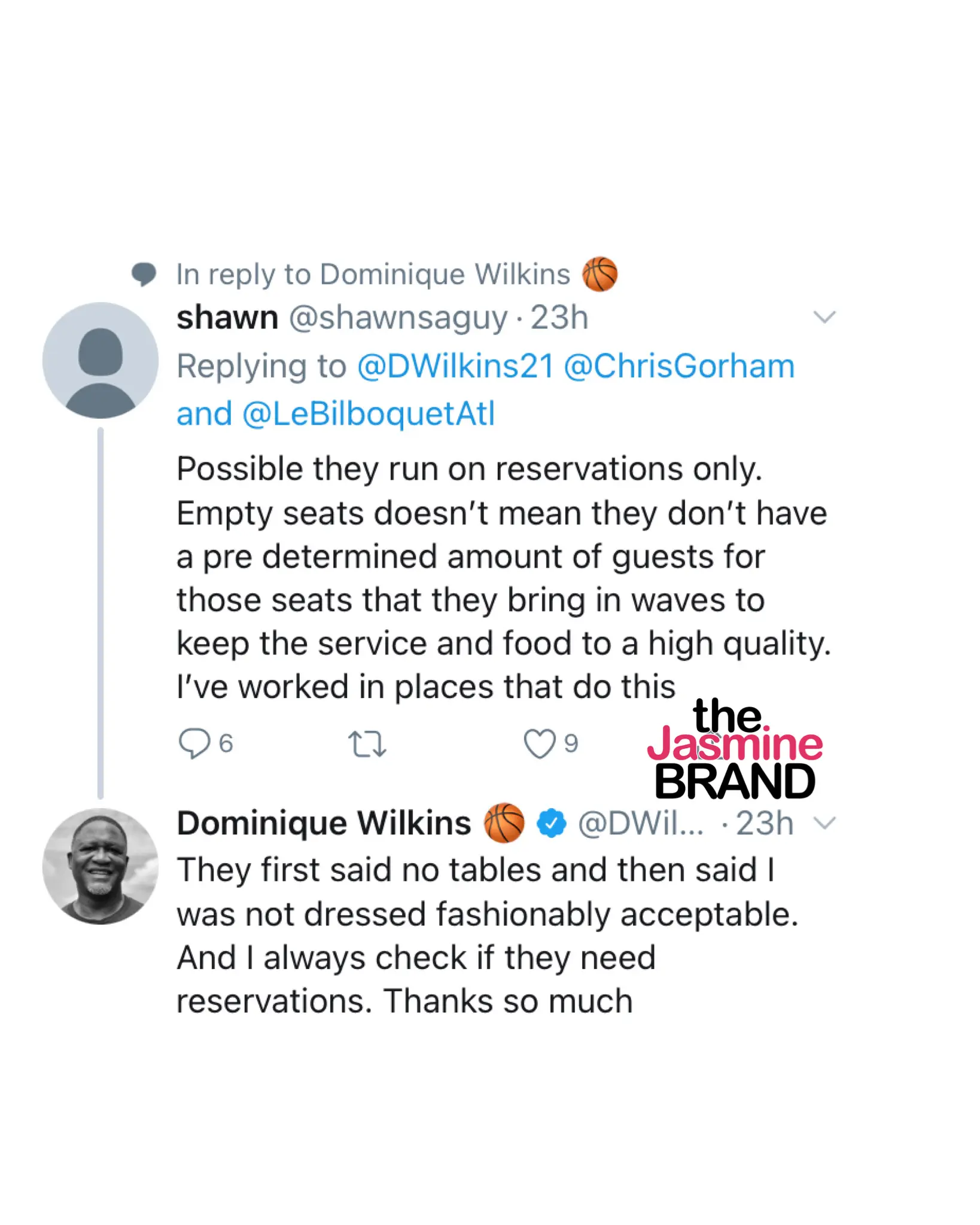Open Dominique Wilkins' profile photo

(101, 866)
